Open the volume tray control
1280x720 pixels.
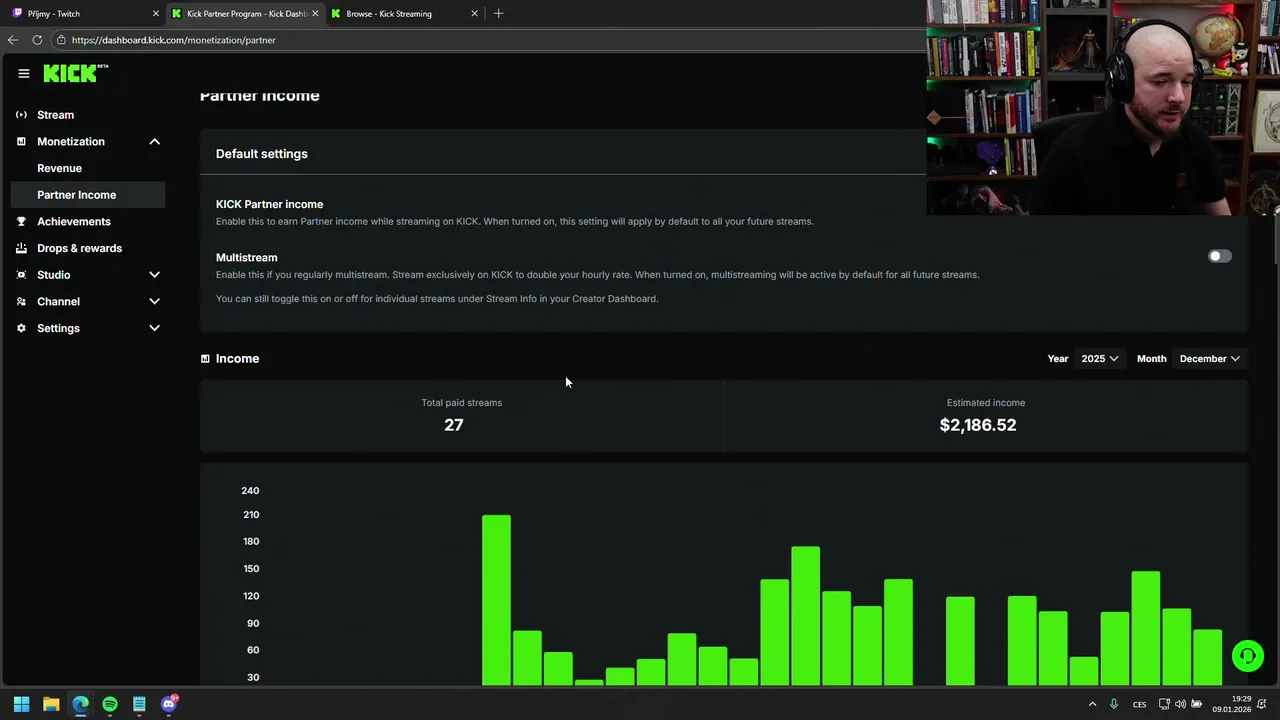click(1180, 704)
